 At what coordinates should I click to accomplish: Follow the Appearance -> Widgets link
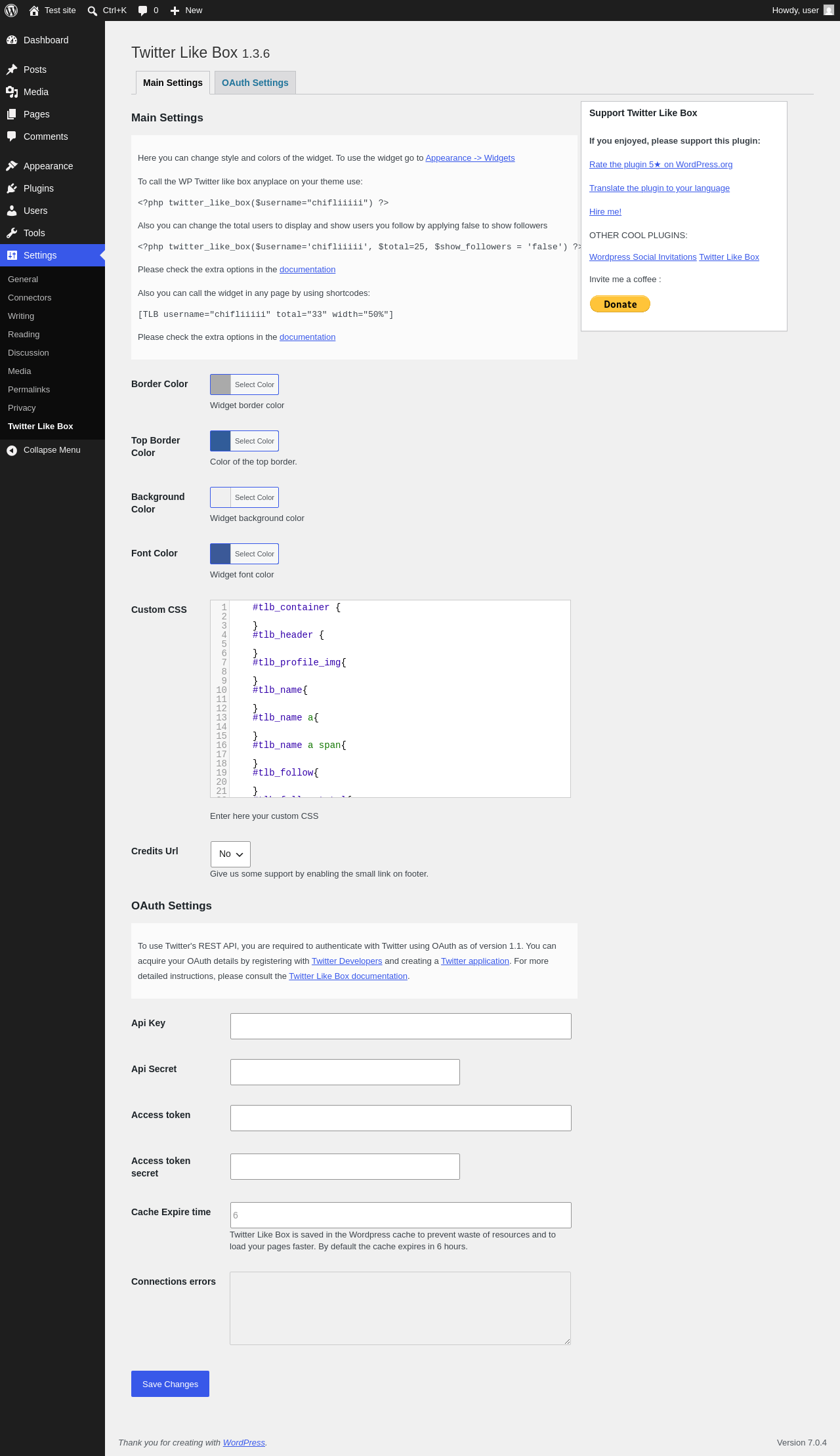[470, 158]
